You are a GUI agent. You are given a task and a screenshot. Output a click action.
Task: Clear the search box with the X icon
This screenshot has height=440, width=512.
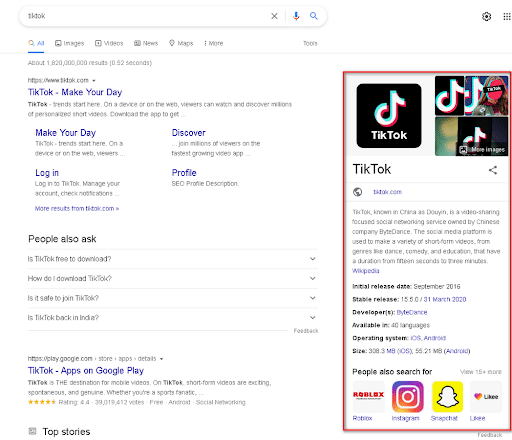click(x=274, y=16)
